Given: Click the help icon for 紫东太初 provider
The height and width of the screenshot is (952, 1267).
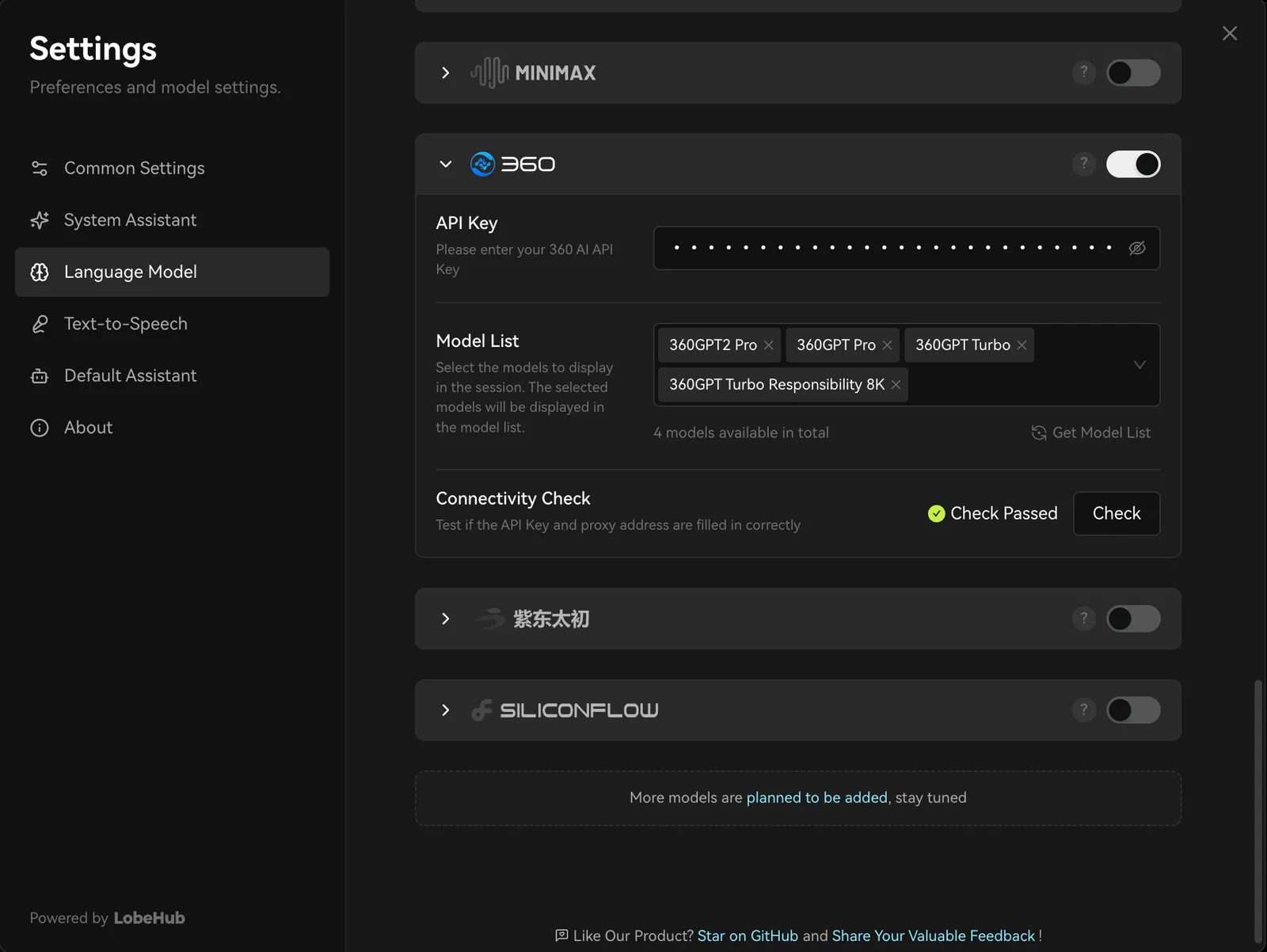Looking at the screenshot, I should click(1083, 619).
